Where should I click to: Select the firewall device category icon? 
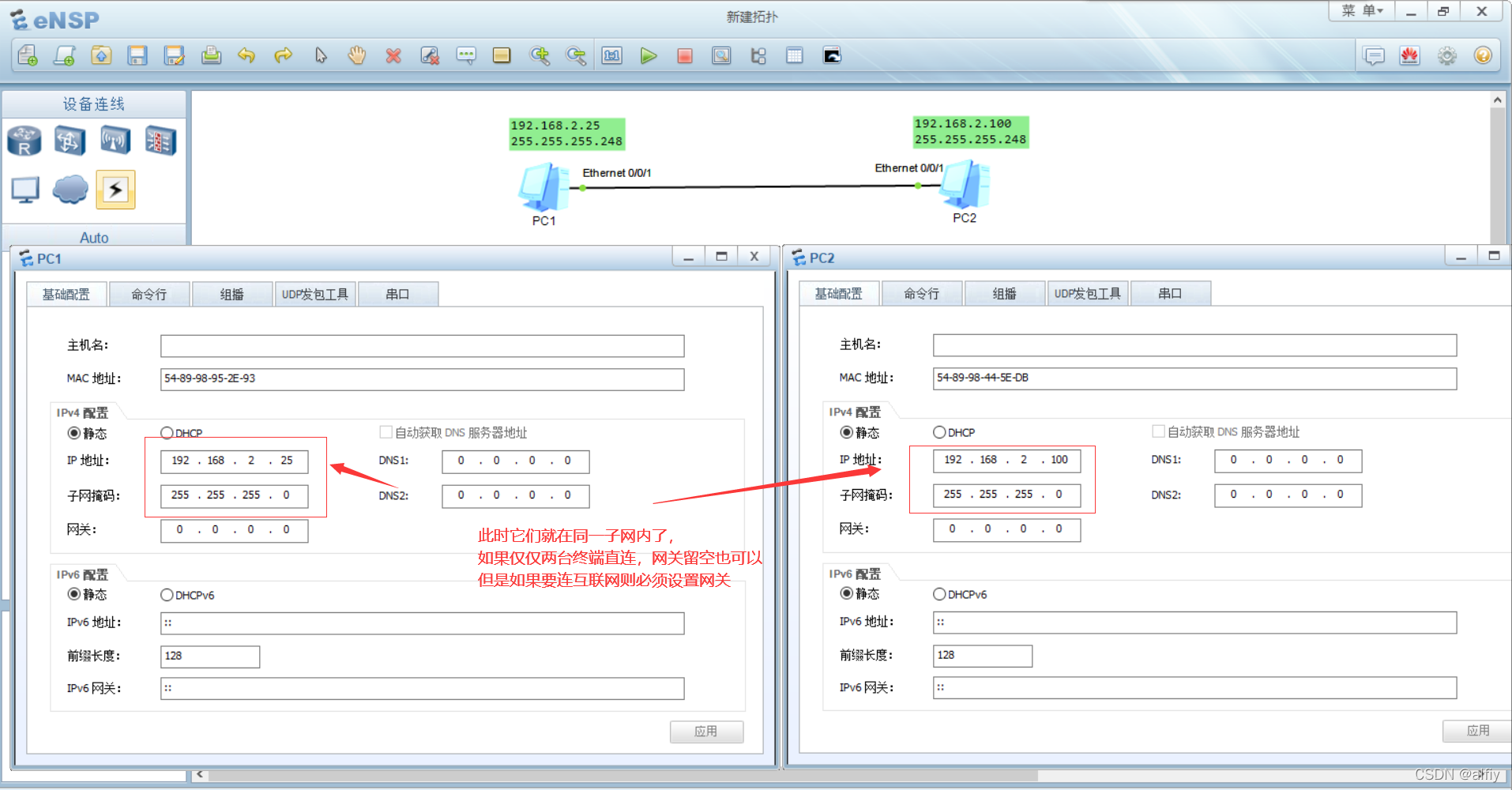tap(160, 141)
